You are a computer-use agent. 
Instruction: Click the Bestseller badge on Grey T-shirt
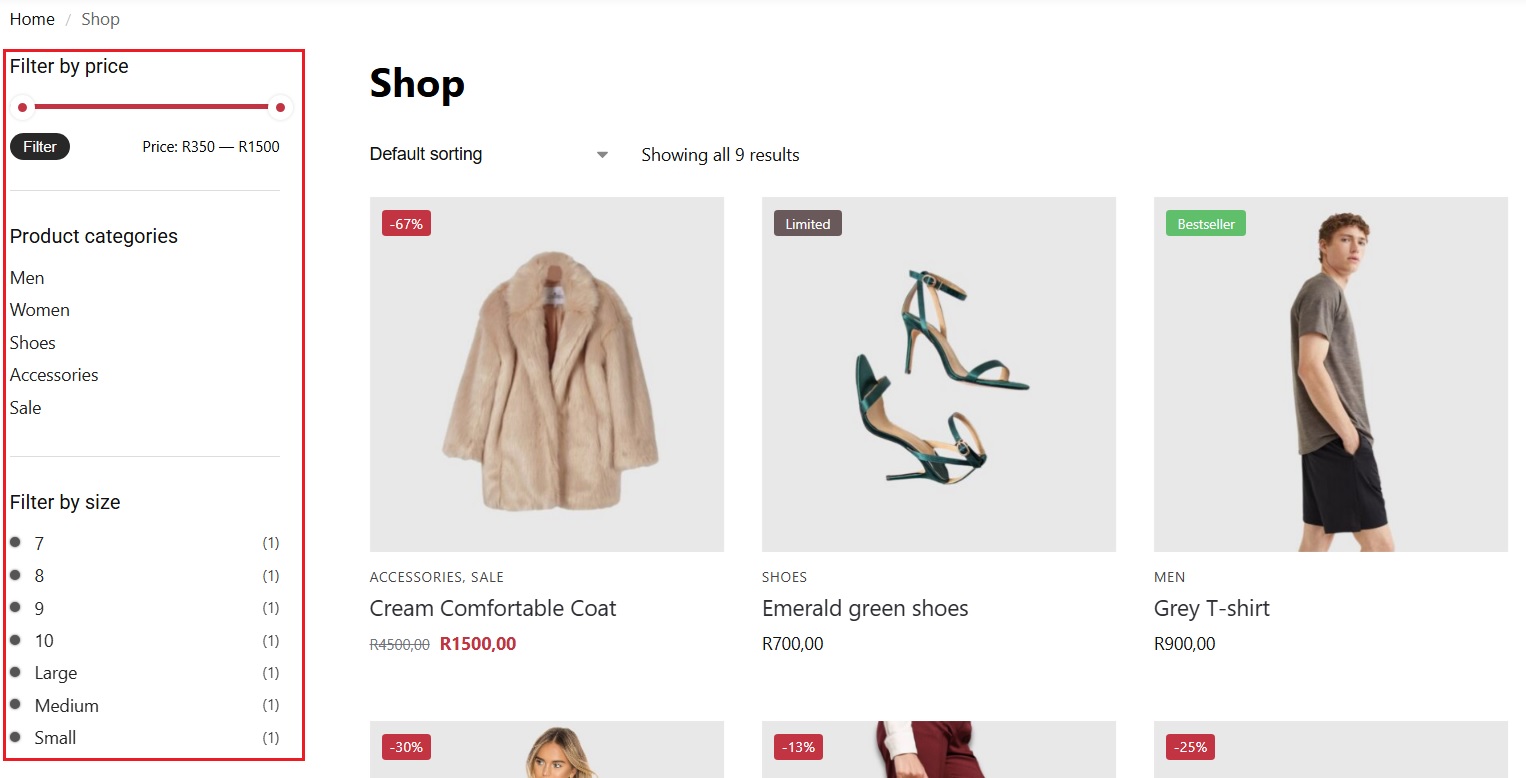pos(1205,224)
